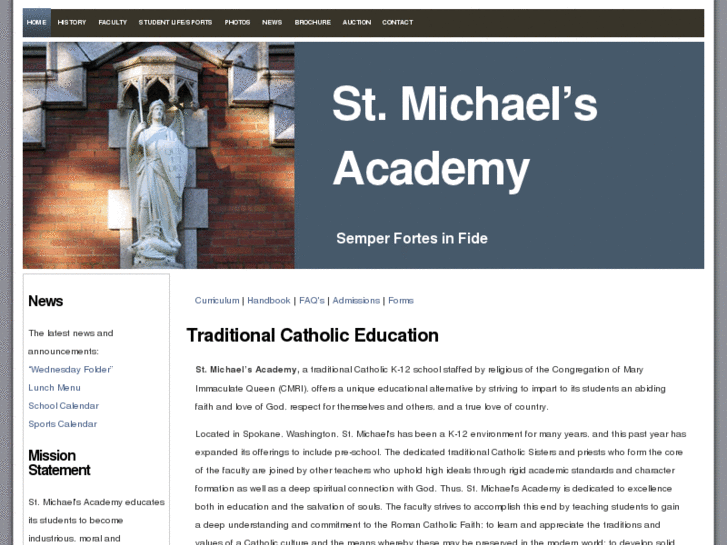Open the Curriculum link
The width and height of the screenshot is (727, 545).
217,301
